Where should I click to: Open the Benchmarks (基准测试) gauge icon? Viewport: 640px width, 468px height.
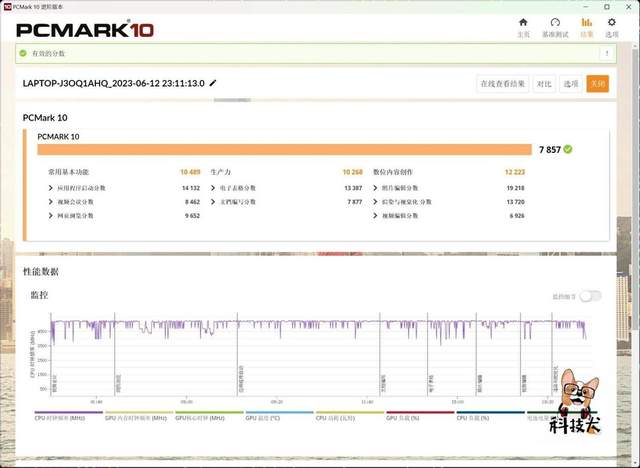pyautogui.click(x=555, y=26)
